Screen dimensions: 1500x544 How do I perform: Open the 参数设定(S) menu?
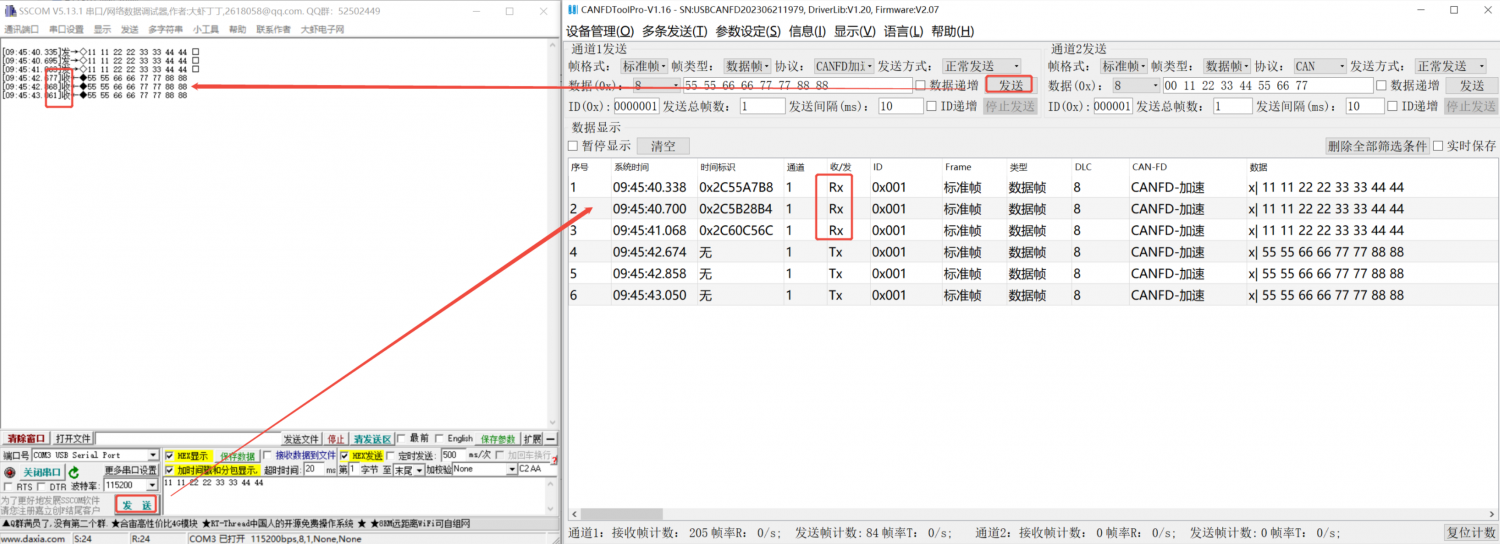click(748, 31)
